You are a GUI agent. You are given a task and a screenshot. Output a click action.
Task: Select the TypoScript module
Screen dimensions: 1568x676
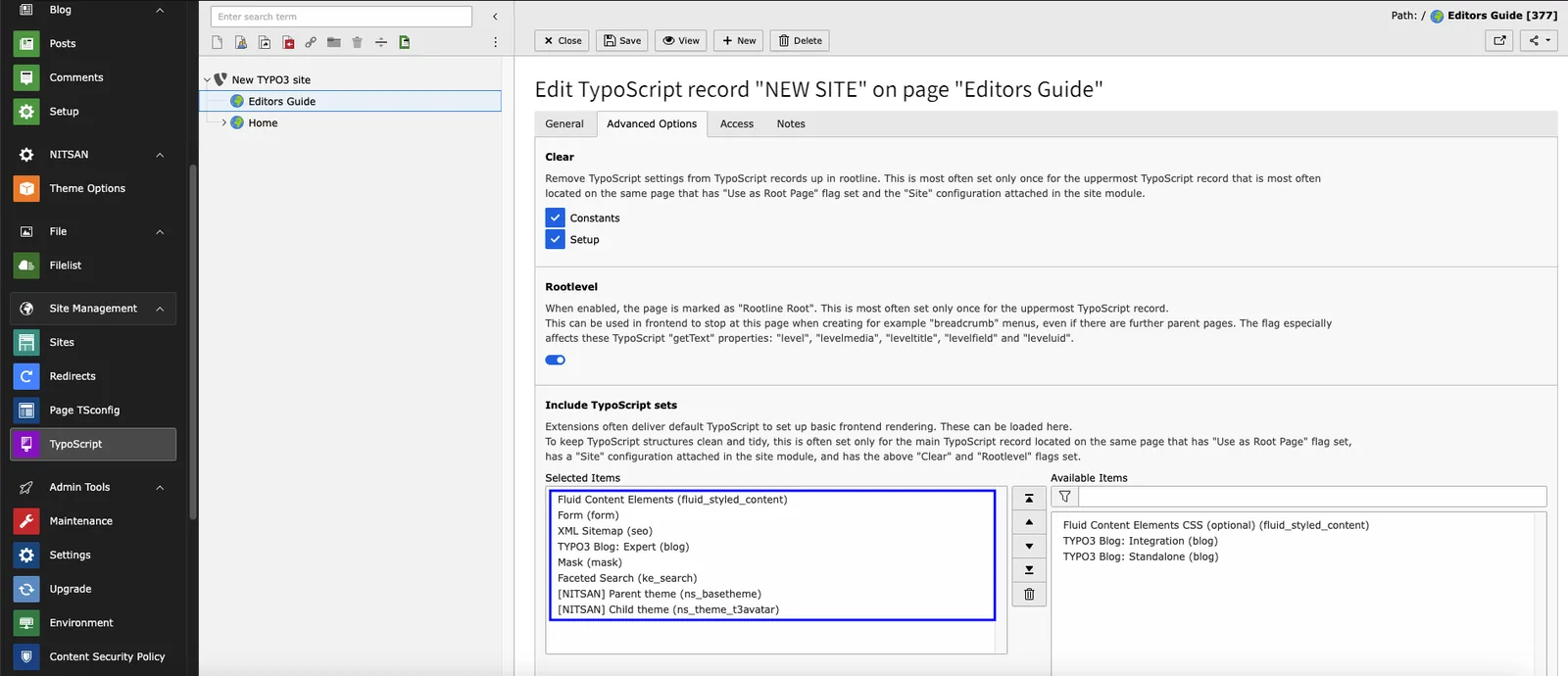pos(93,444)
